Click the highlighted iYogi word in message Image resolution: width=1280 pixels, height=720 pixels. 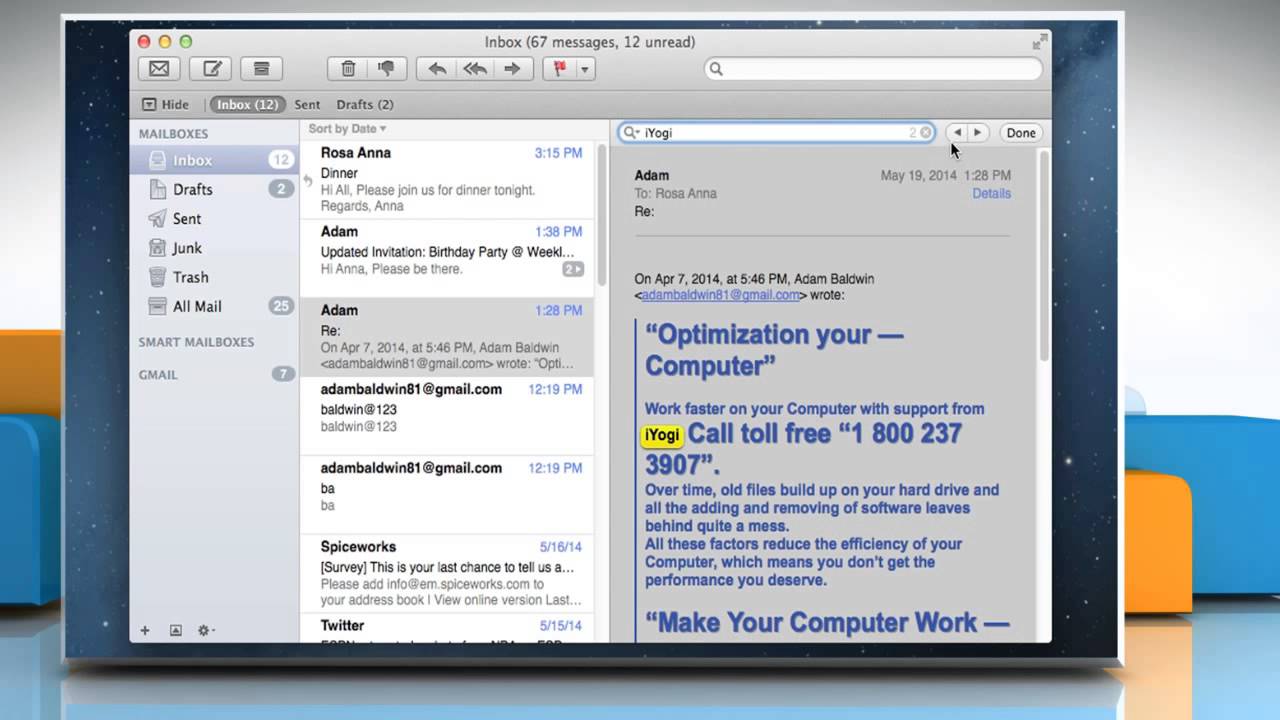coord(662,435)
